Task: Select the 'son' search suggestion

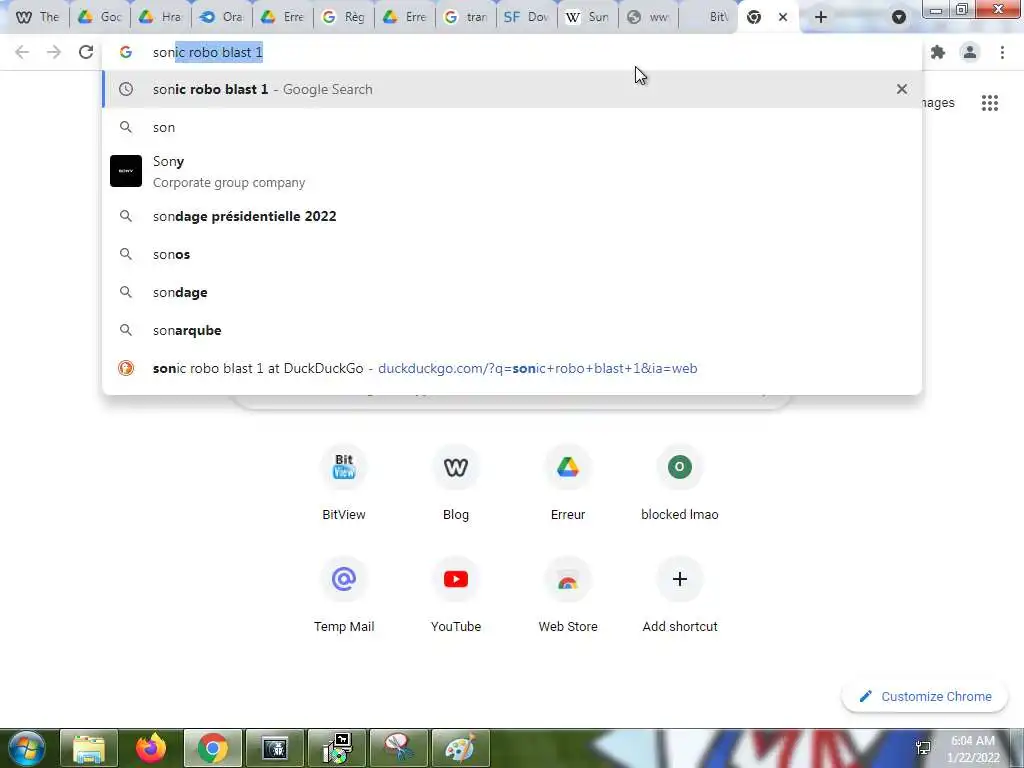Action: coord(512,127)
